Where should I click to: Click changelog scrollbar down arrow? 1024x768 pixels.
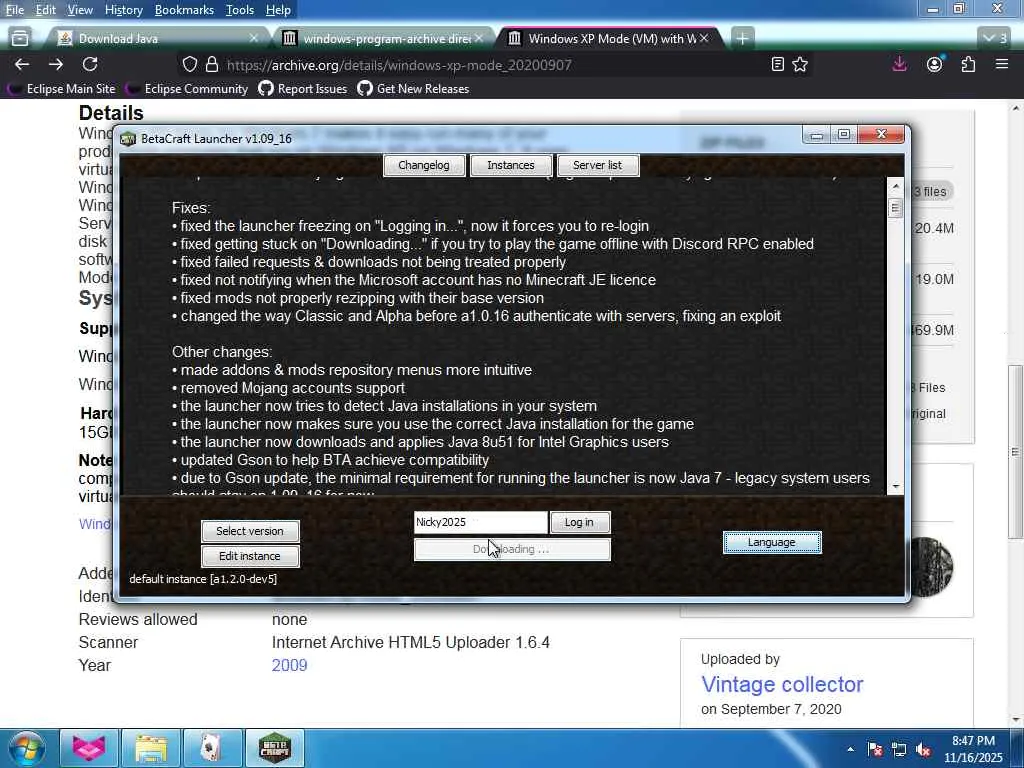(x=895, y=487)
